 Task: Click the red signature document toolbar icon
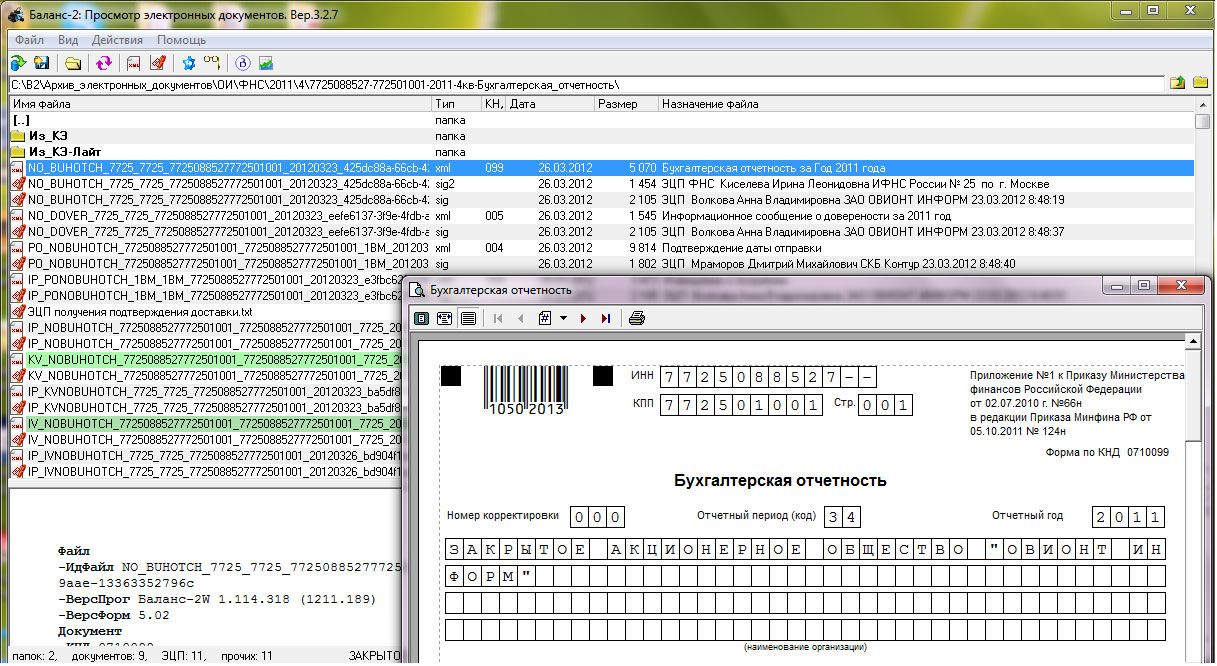[x=157, y=63]
